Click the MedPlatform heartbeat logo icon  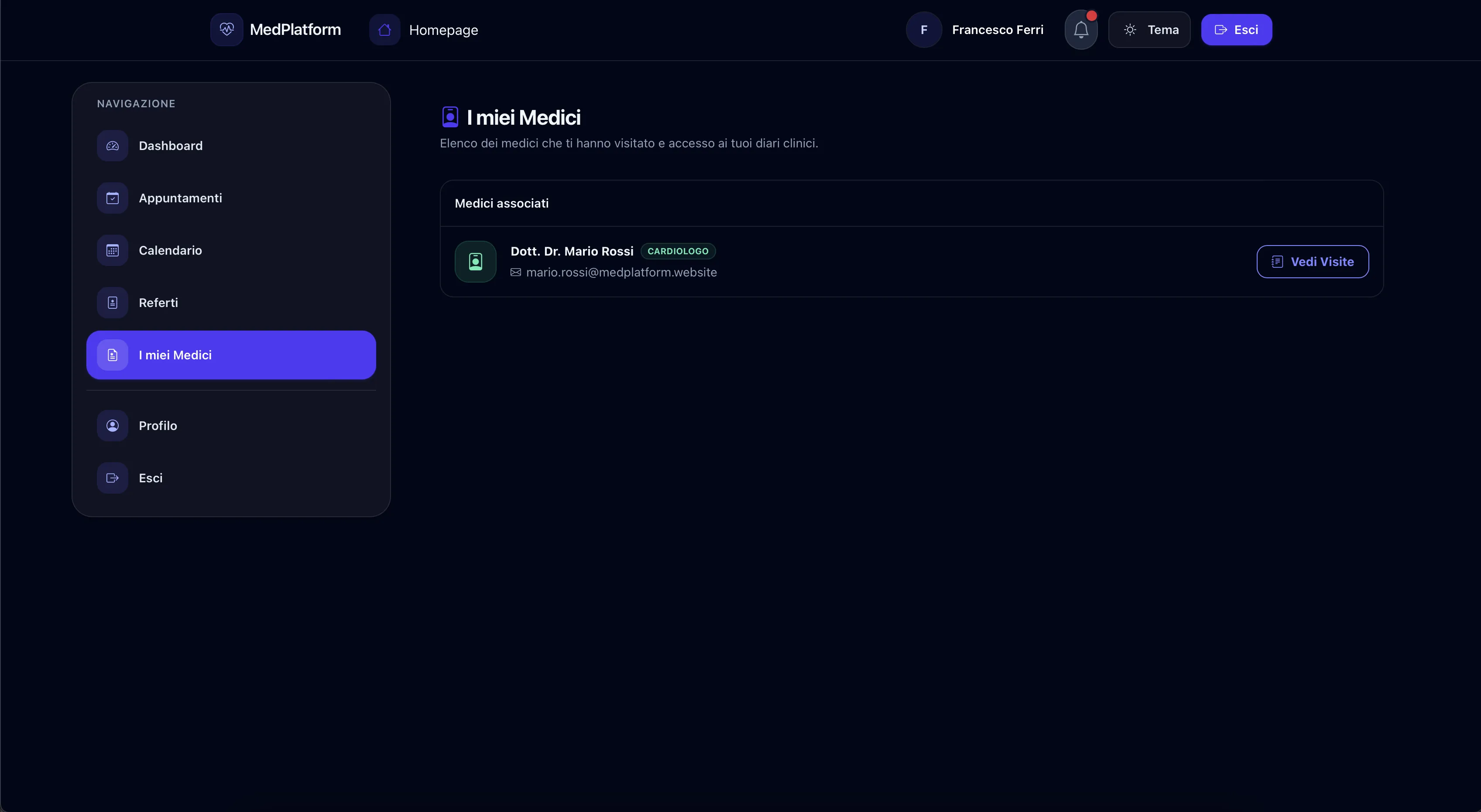226,29
